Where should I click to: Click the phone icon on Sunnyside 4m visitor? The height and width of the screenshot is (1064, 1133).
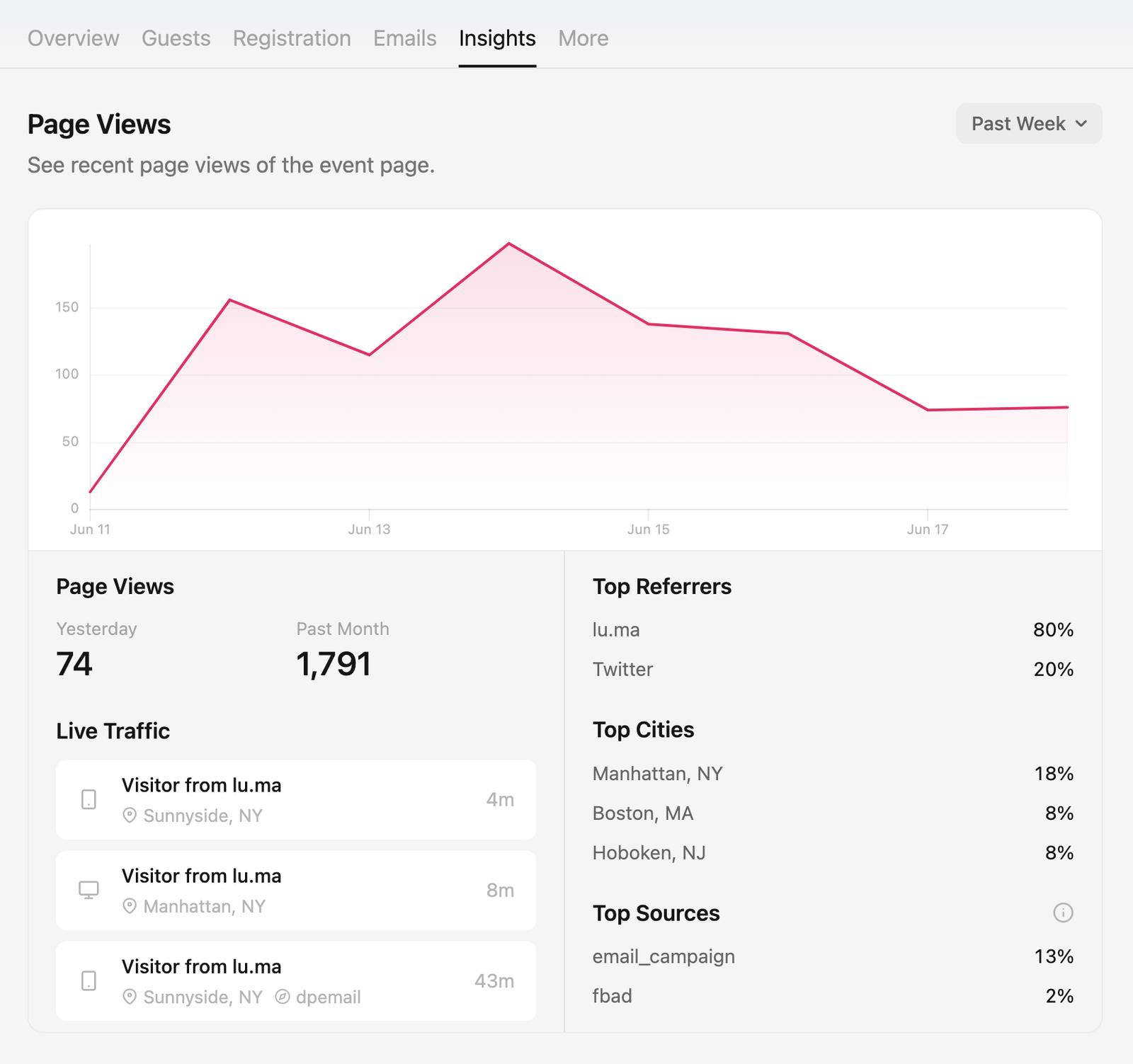[89, 799]
